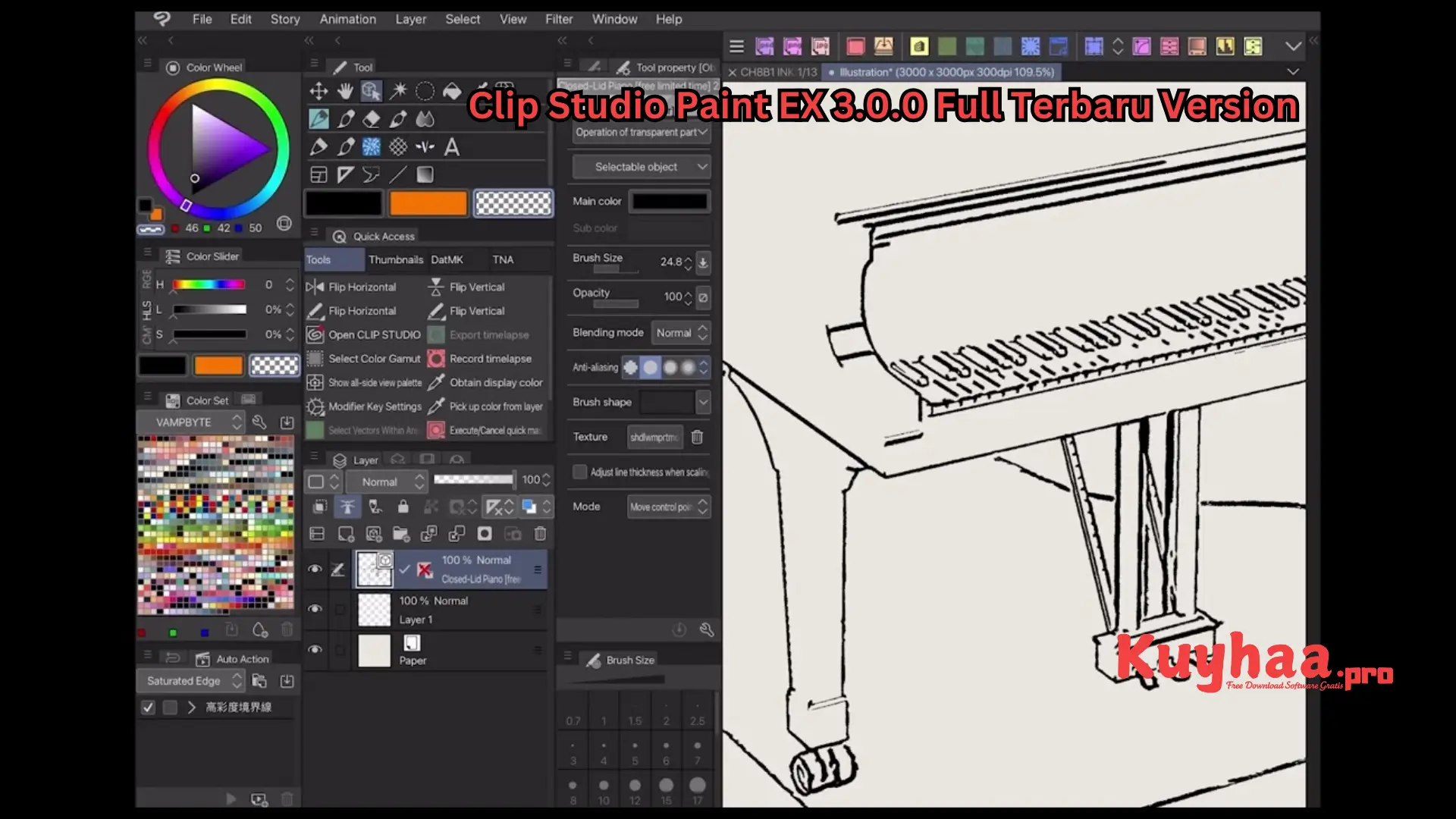Hide the Closed-Lid Piano layer
Screen dimensions: 1456x819
tap(315, 569)
